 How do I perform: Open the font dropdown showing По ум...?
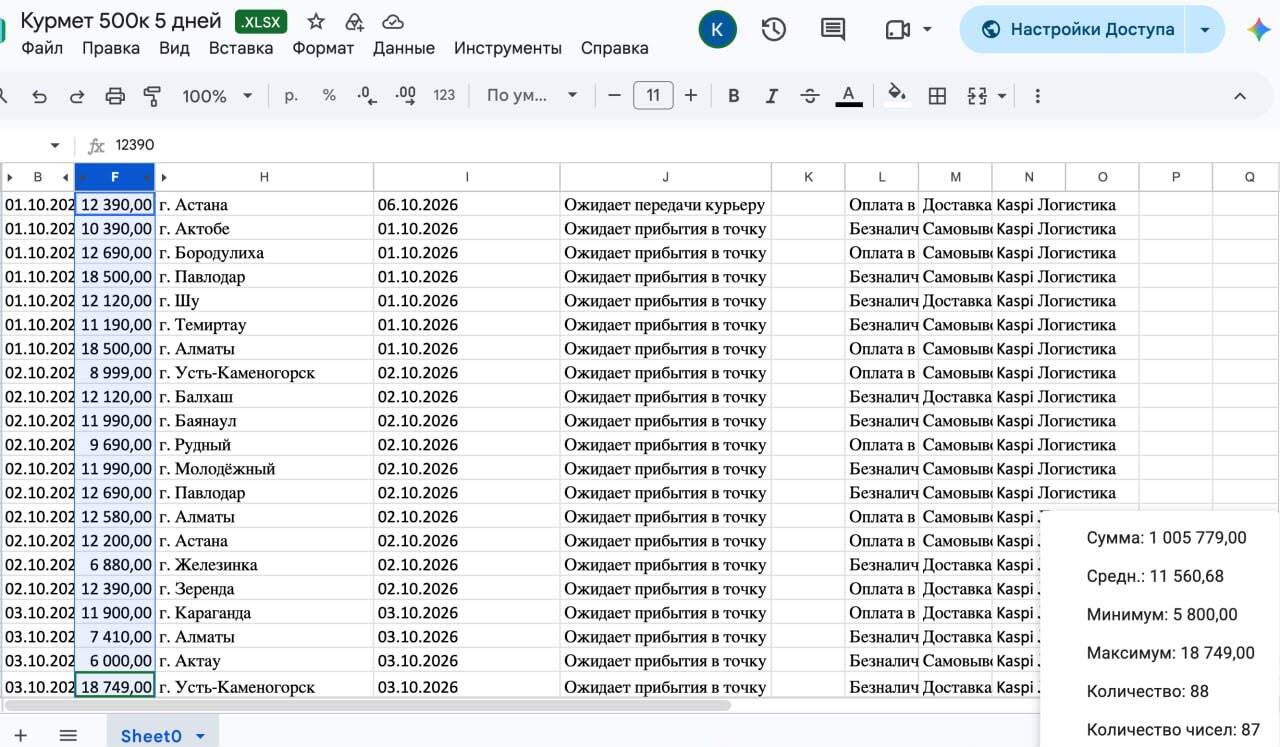point(532,96)
